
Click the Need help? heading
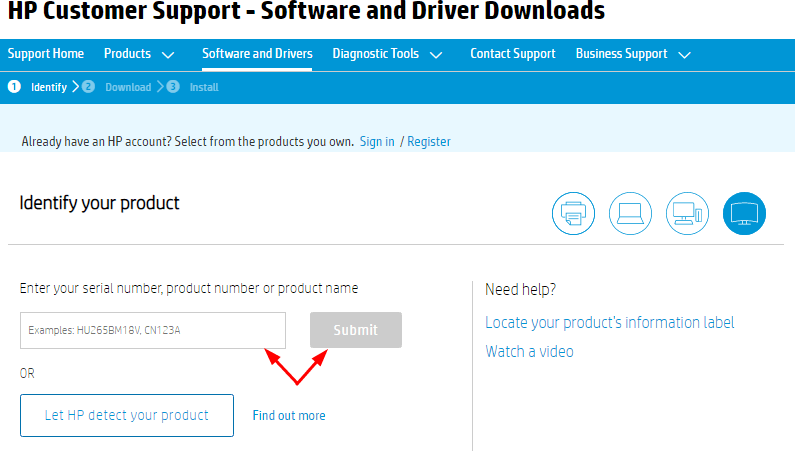click(521, 289)
